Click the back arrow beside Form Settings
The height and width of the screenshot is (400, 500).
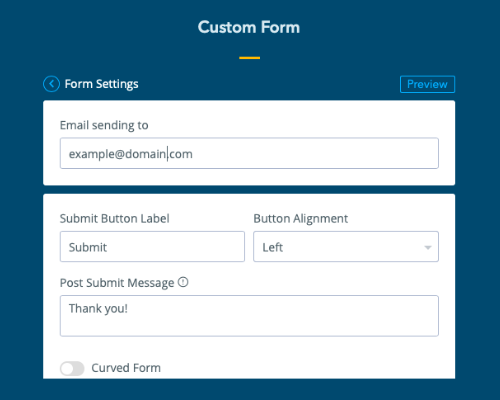point(51,84)
